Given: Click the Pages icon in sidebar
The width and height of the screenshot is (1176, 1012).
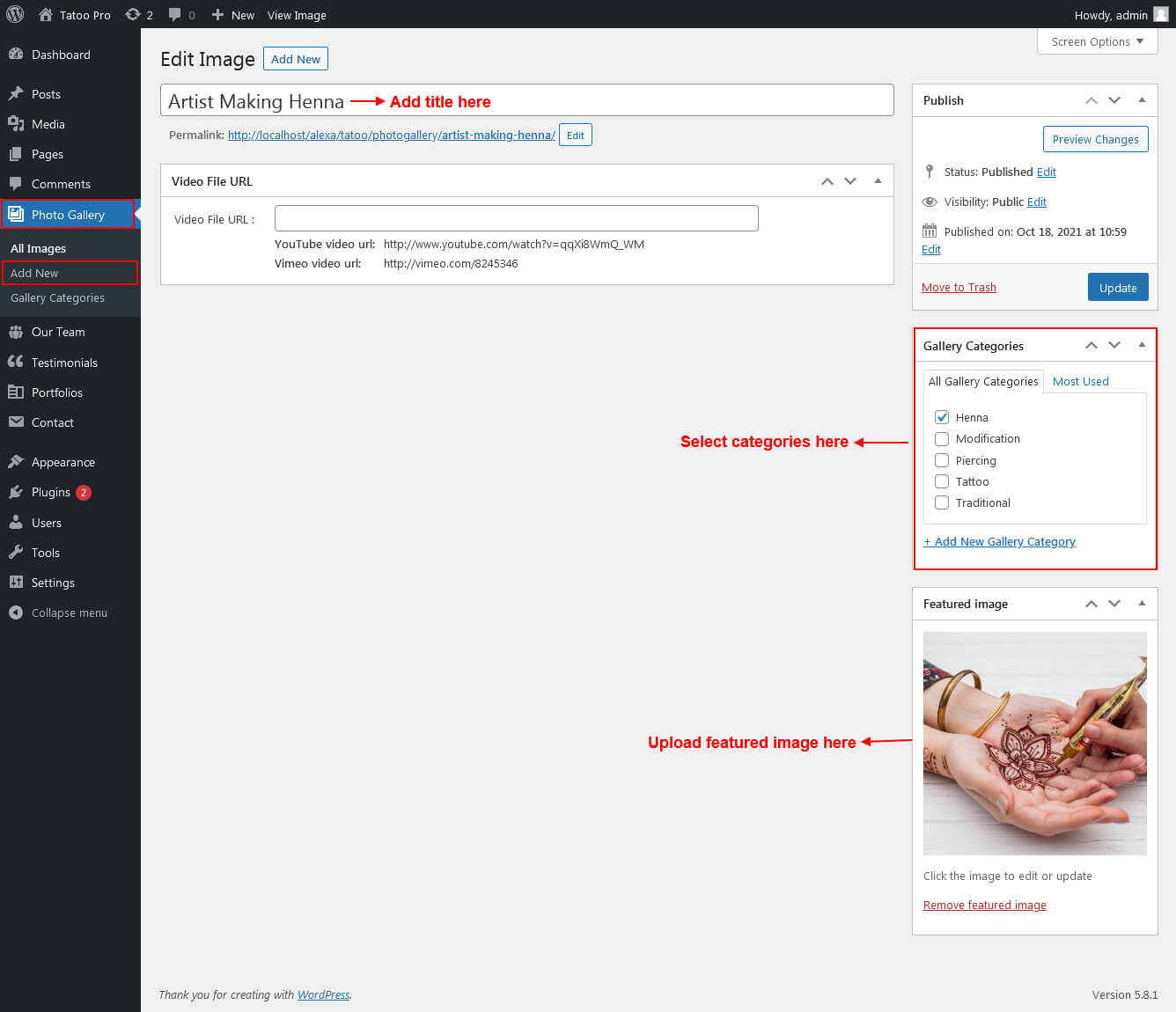Looking at the screenshot, I should 16,154.
